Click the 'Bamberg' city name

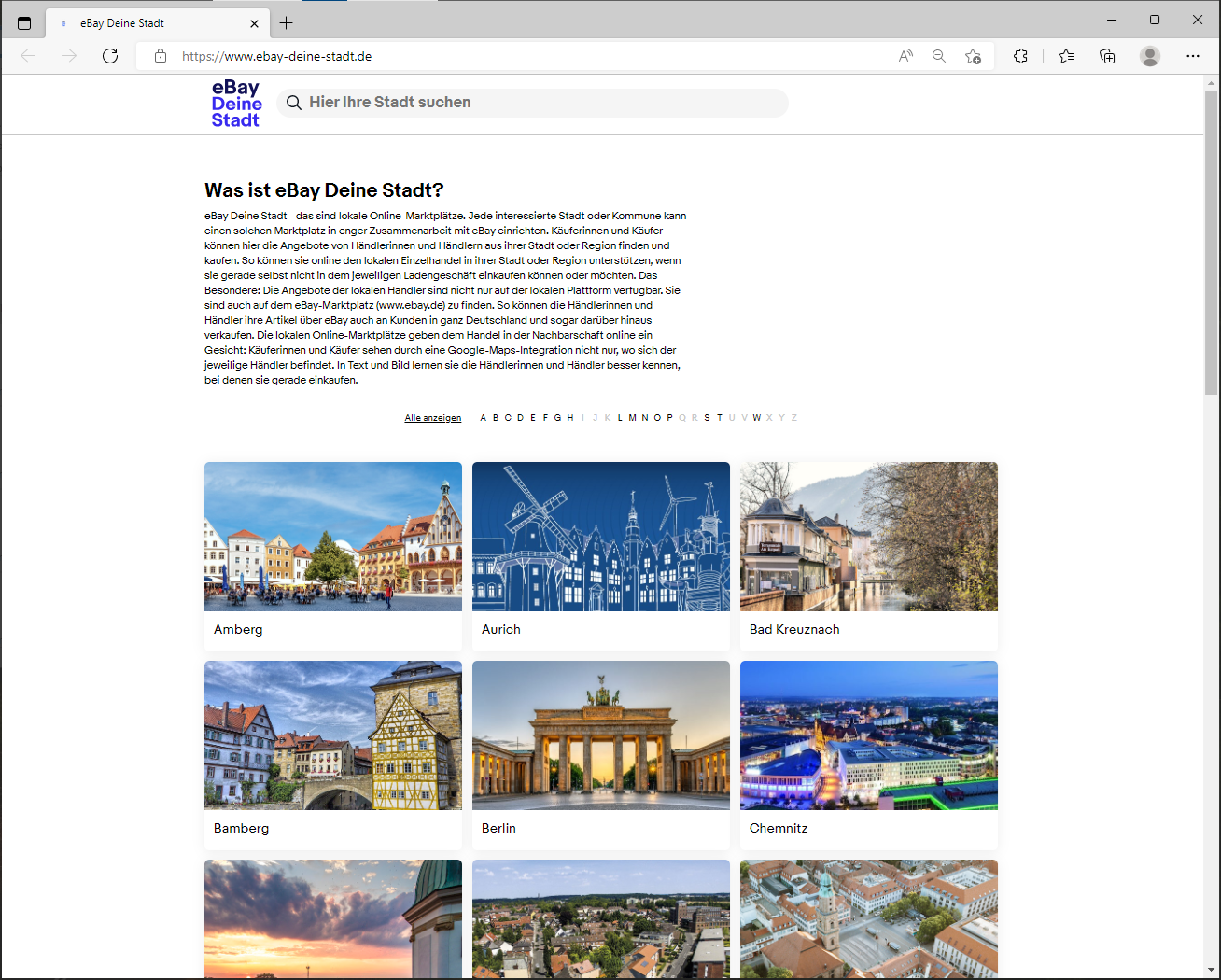pyautogui.click(x=241, y=829)
